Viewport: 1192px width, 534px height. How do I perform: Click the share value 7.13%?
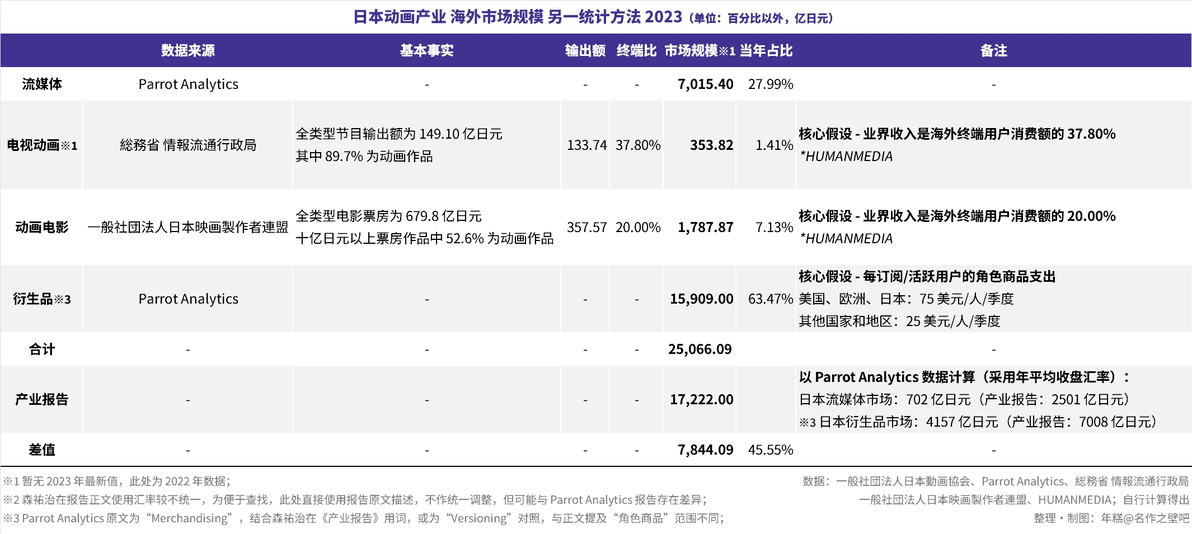(775, 227)
